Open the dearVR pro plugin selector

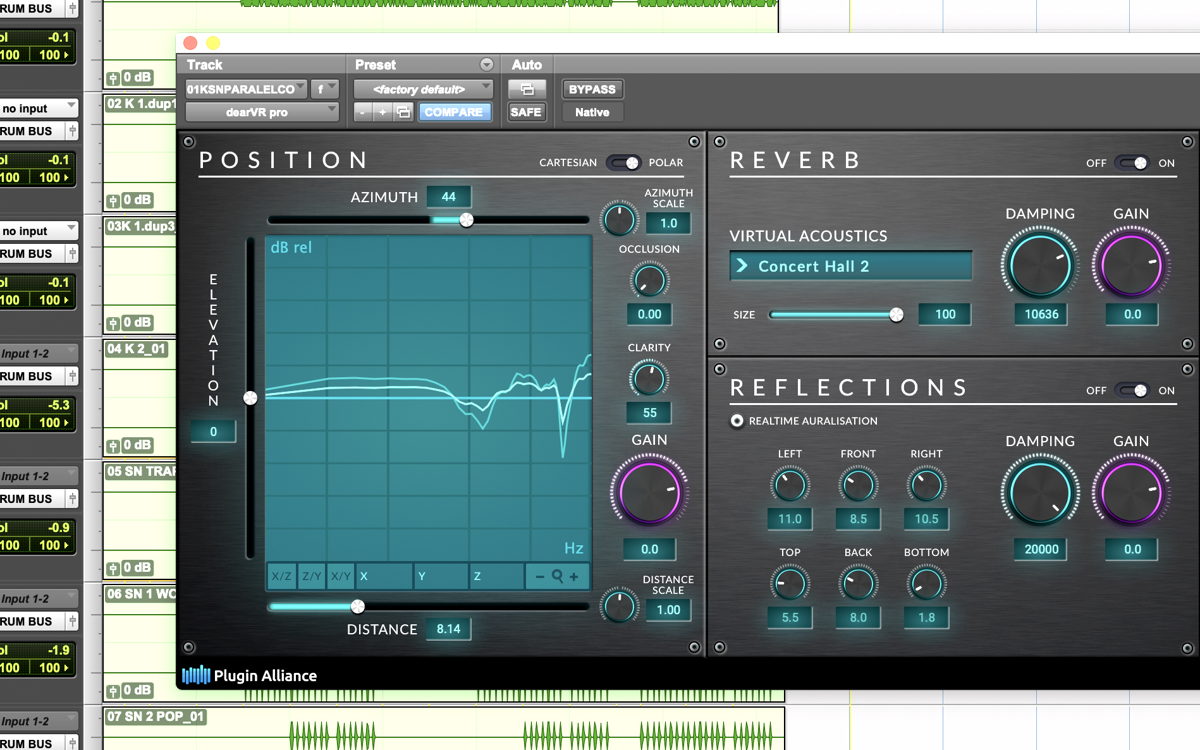point(263,112)
